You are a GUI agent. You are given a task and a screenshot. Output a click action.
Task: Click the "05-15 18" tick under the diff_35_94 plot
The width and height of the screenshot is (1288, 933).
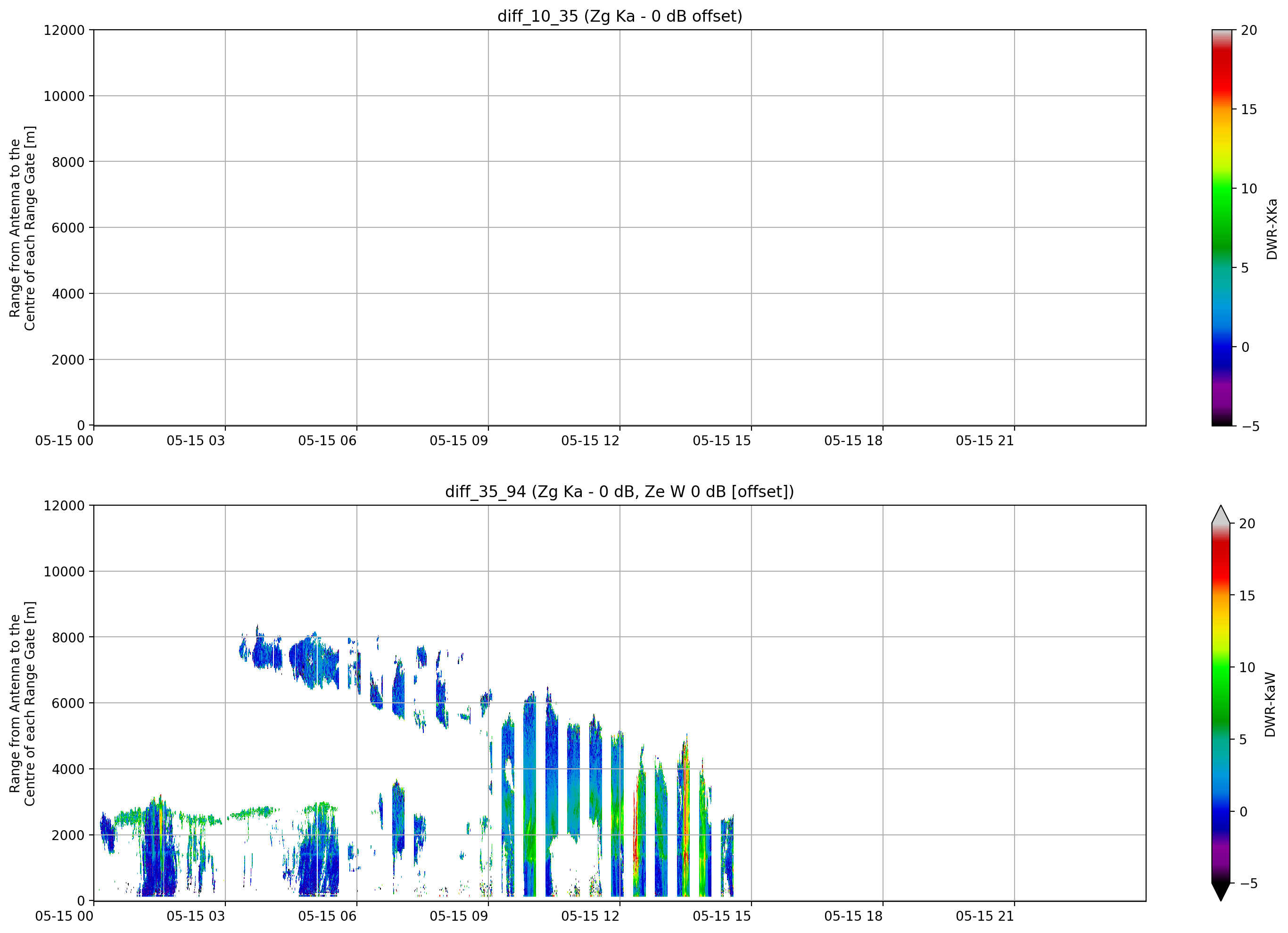click(853, 916)
